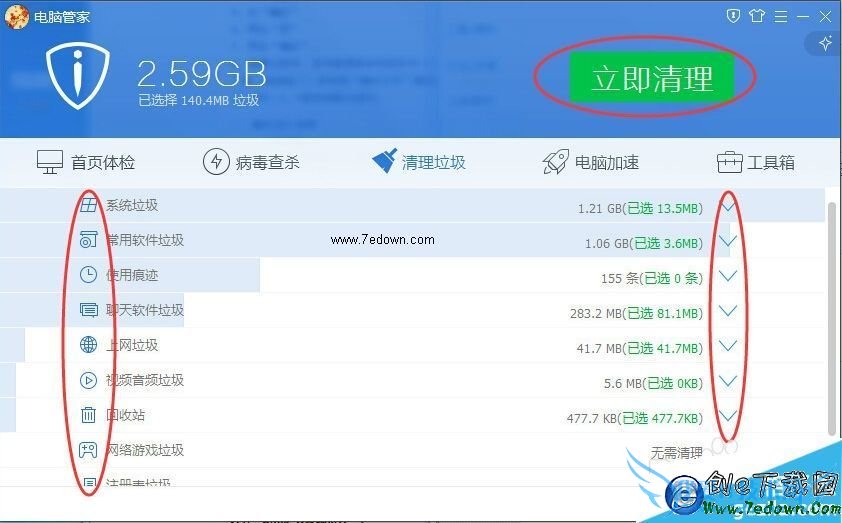This screenshot has height=523, width=842.
Task: Click the 使用痕迹 clock icon
Action: pyautogui.click(x=89, y=275)
